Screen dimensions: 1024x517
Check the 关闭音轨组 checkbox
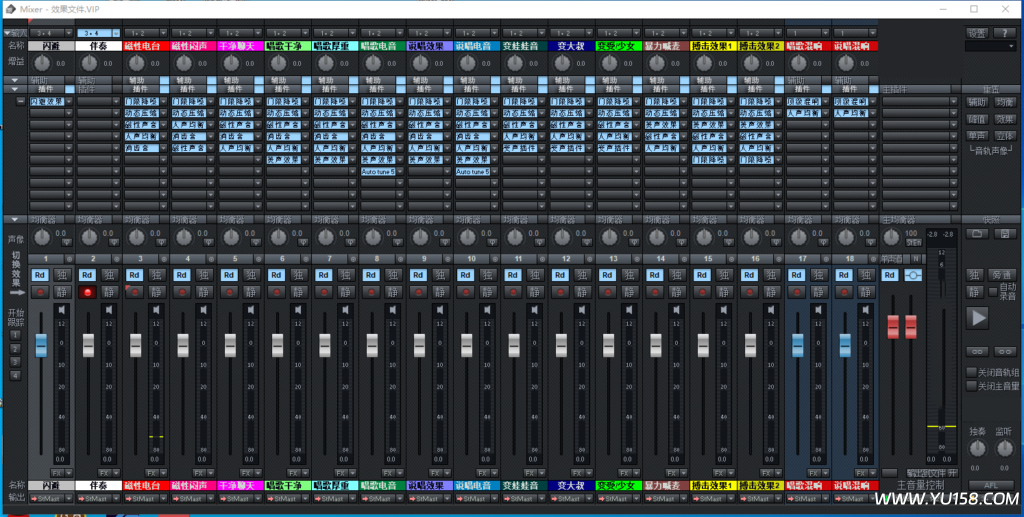970,372
